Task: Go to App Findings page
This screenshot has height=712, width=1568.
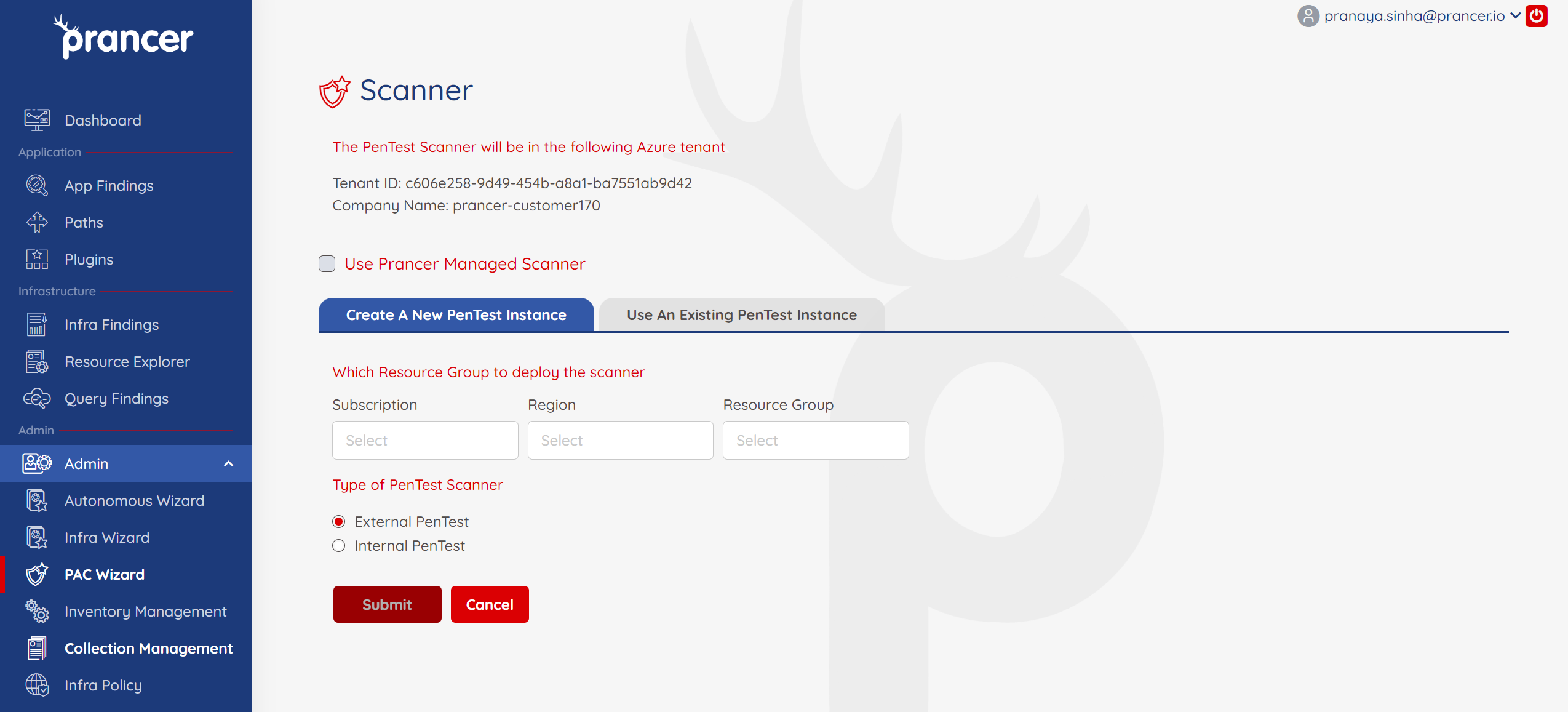Action: [126, 185]
